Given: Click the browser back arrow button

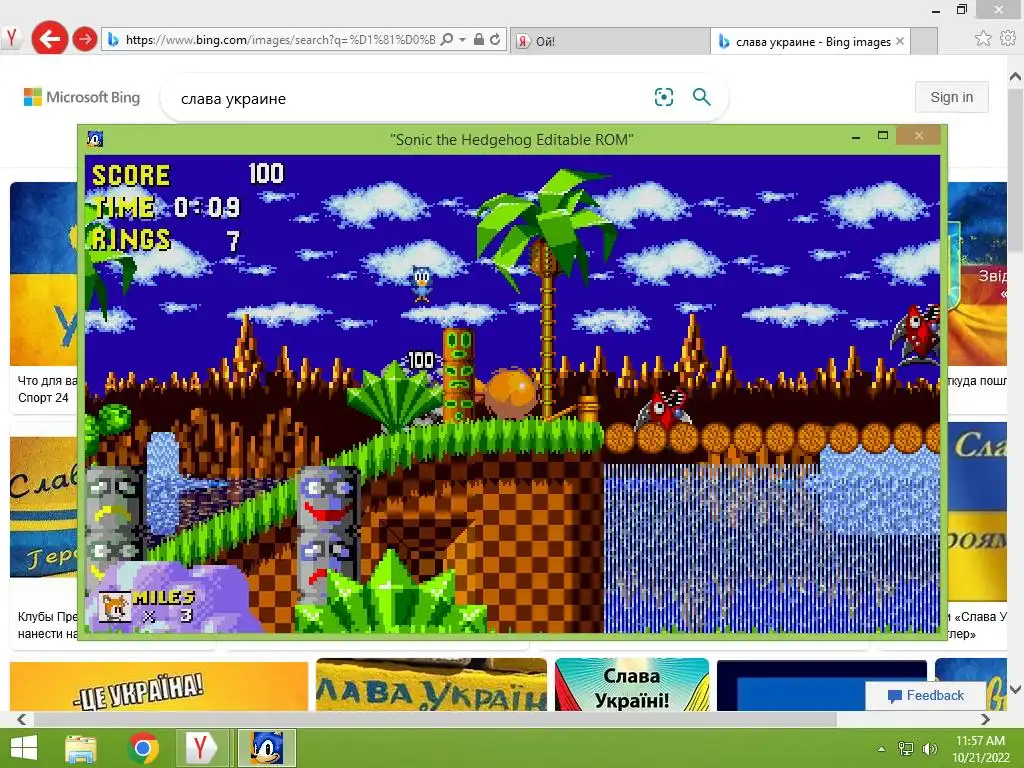Looking at the screenshot, I should point(50,39).
